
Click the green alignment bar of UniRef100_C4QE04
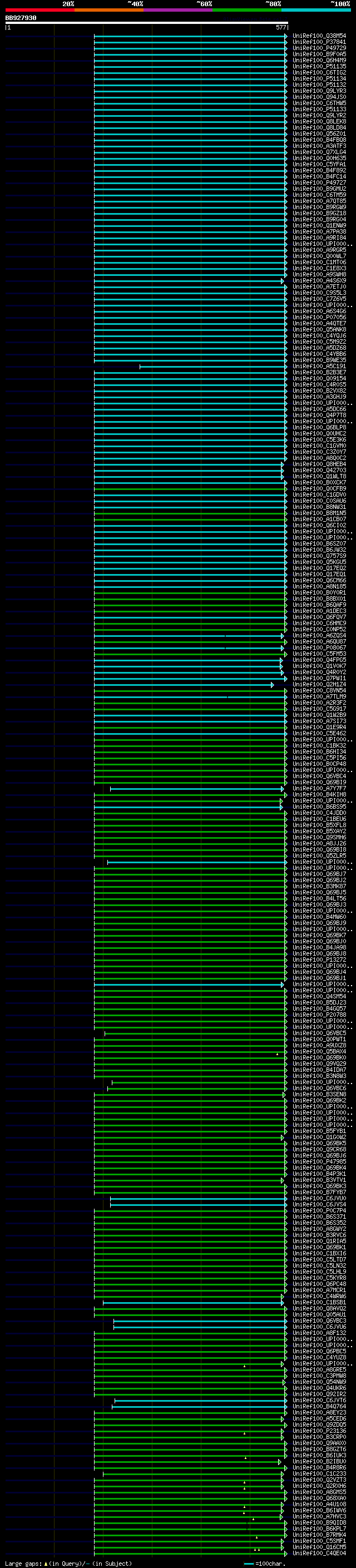tap(189, 1554)
